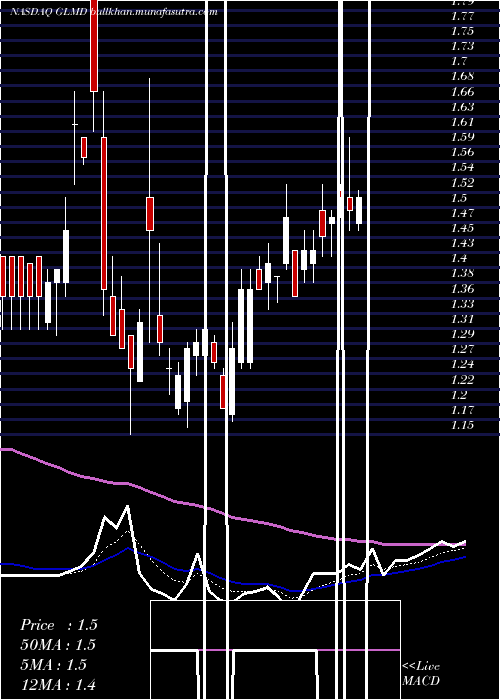Screen dimensions: 500x700
Task: Click the 1.31 price axis label
Action: (x=462, y=319)
